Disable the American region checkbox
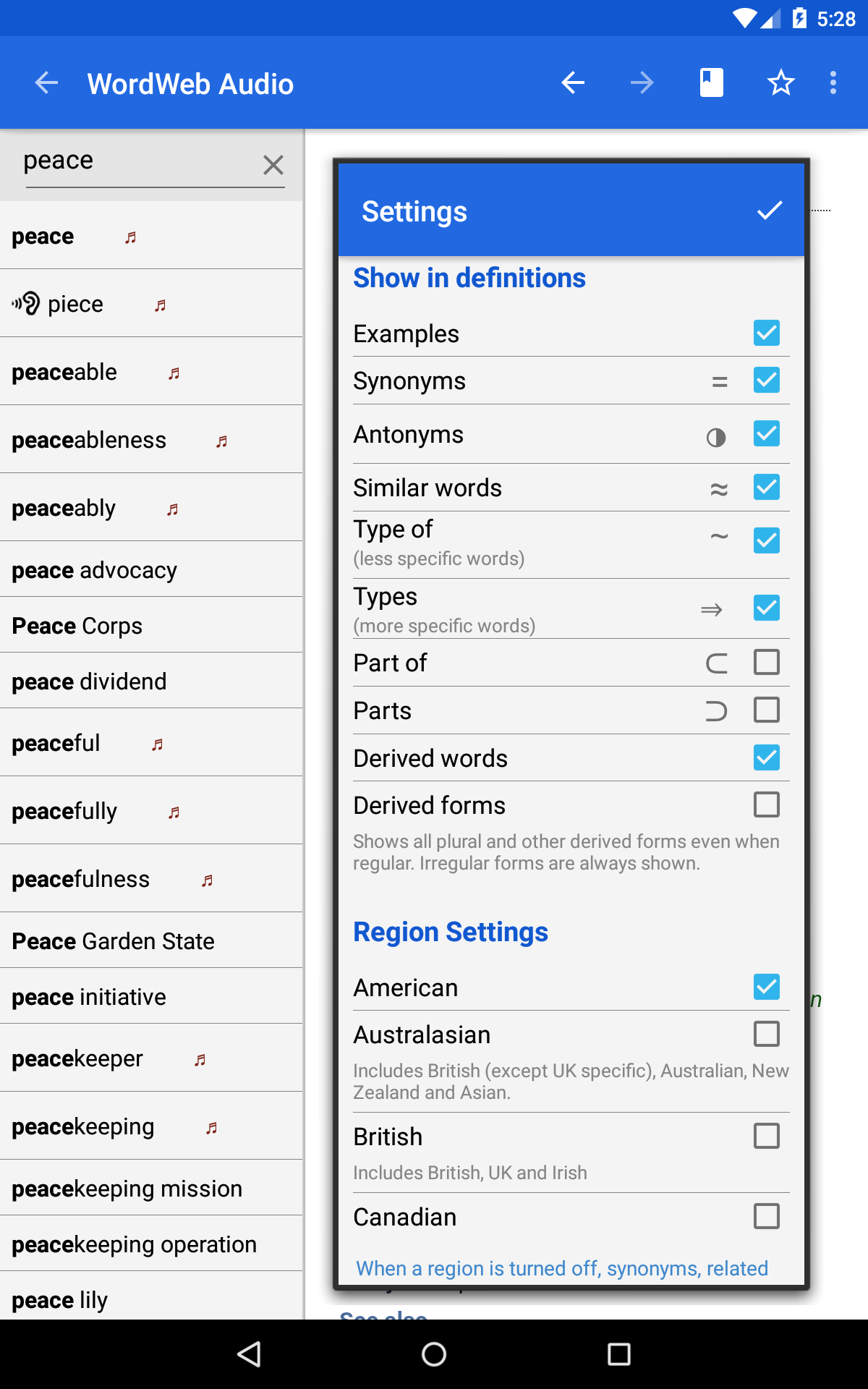This screenshot has height=1389, width=868. [x=767, y=987]
